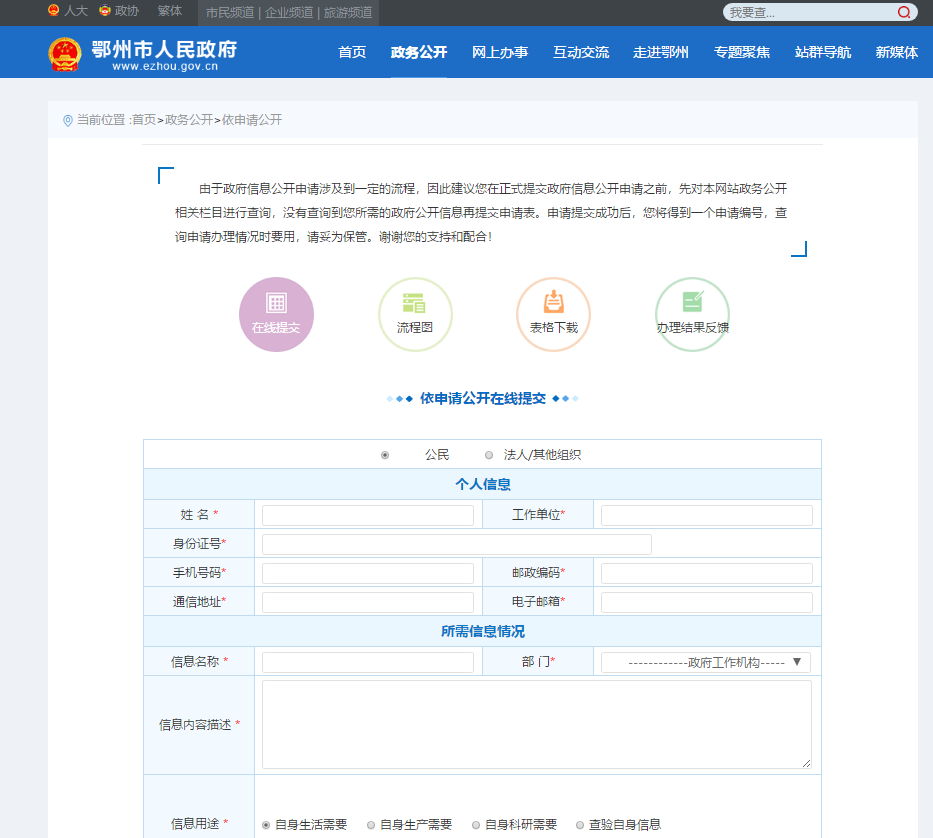Image resolution: width=933 pixels, height=838 pixels.
Task: Switch to 繁体 traditional Chinese link
Action: click(170, 11)
